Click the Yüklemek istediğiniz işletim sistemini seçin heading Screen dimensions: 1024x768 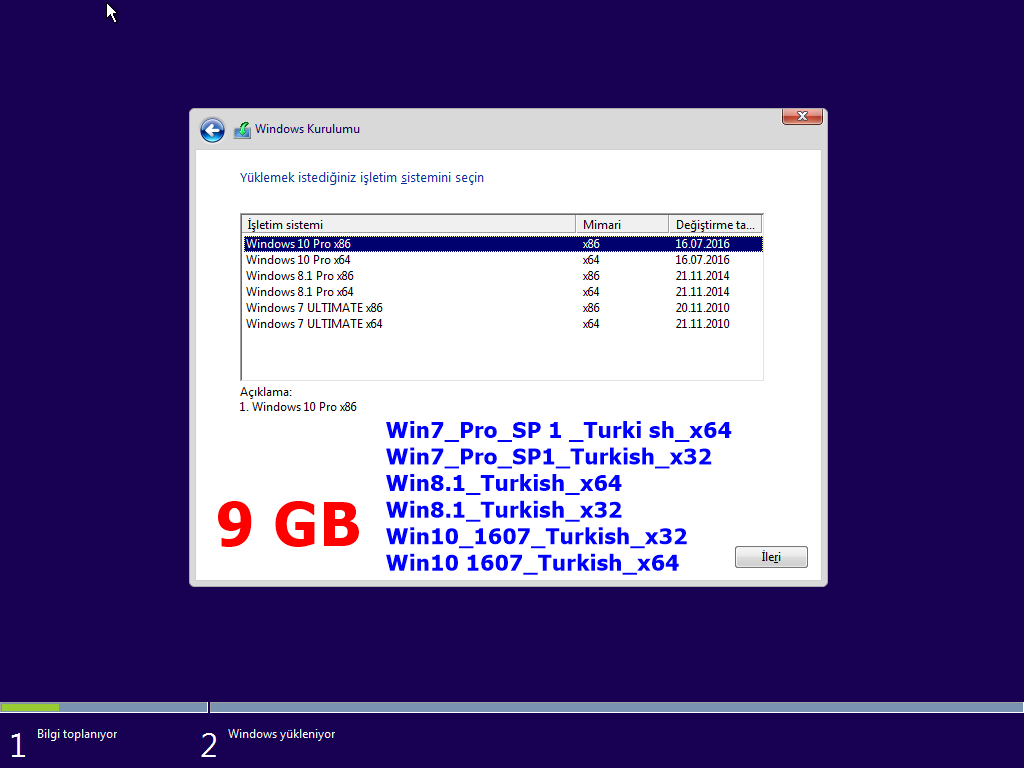(x=362, y=178)
